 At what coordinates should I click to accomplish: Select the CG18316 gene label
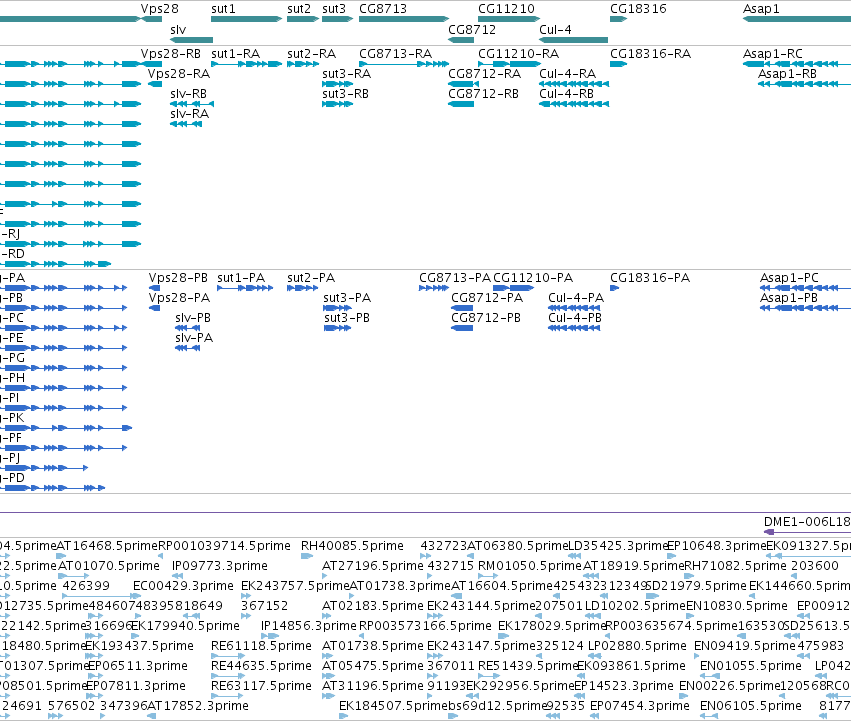(x=638, y=9)
